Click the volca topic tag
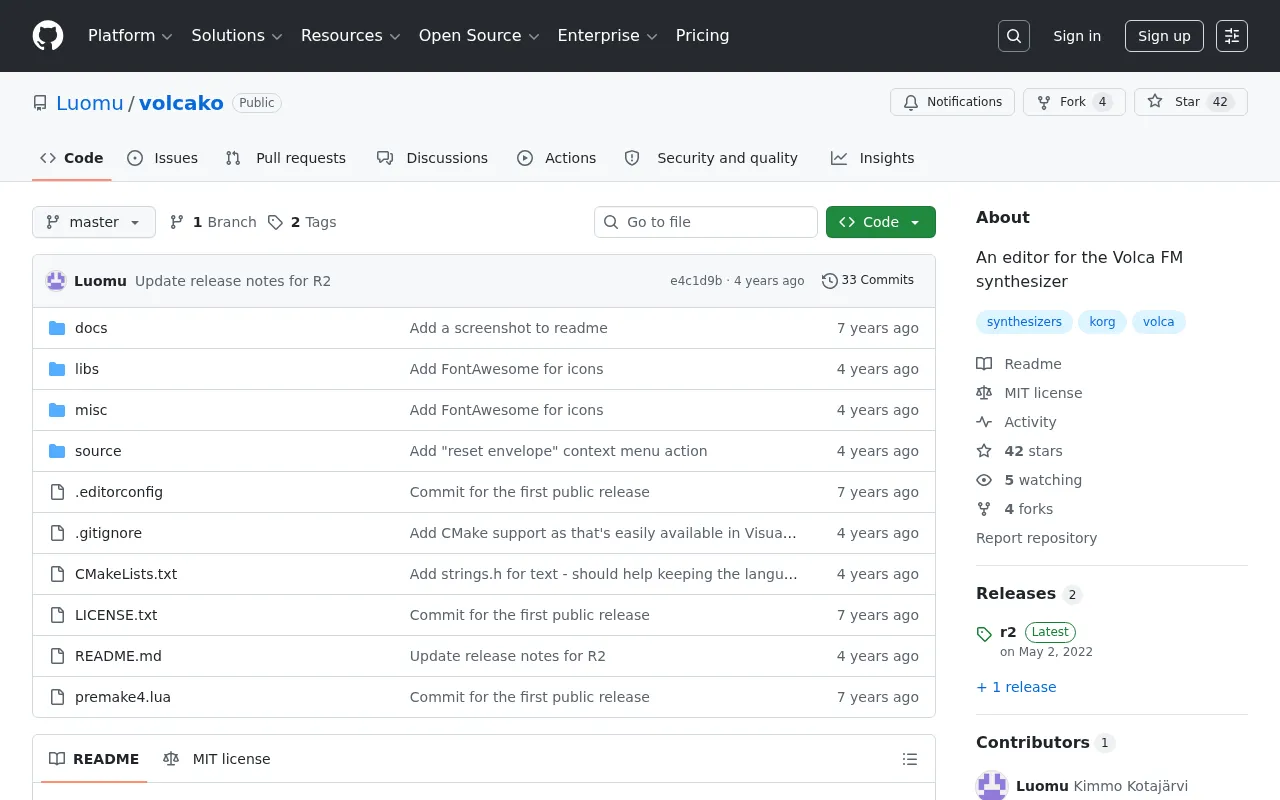 [x=1159, y=322]
